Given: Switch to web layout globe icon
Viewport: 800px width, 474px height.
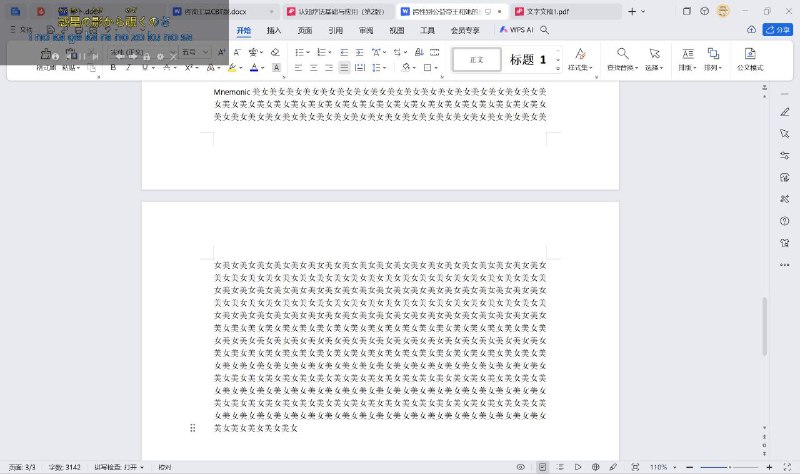Looking at the screenshot, I should coord(595,467).
